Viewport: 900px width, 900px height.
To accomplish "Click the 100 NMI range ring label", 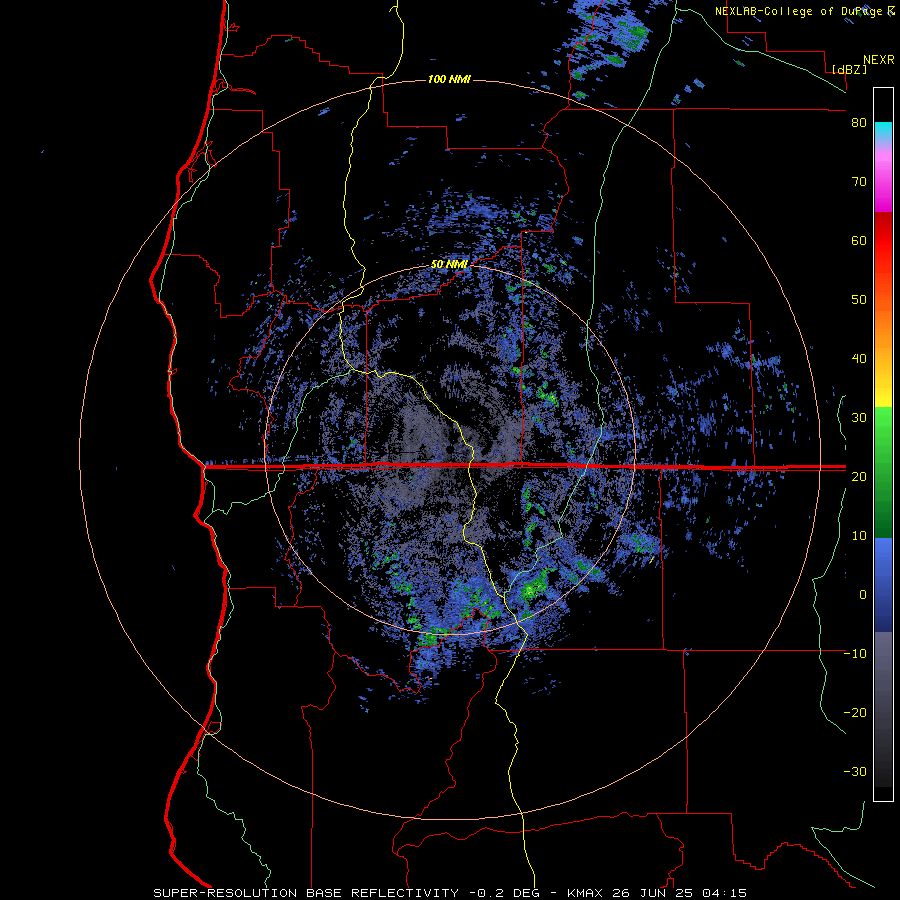I will (449, 79).
